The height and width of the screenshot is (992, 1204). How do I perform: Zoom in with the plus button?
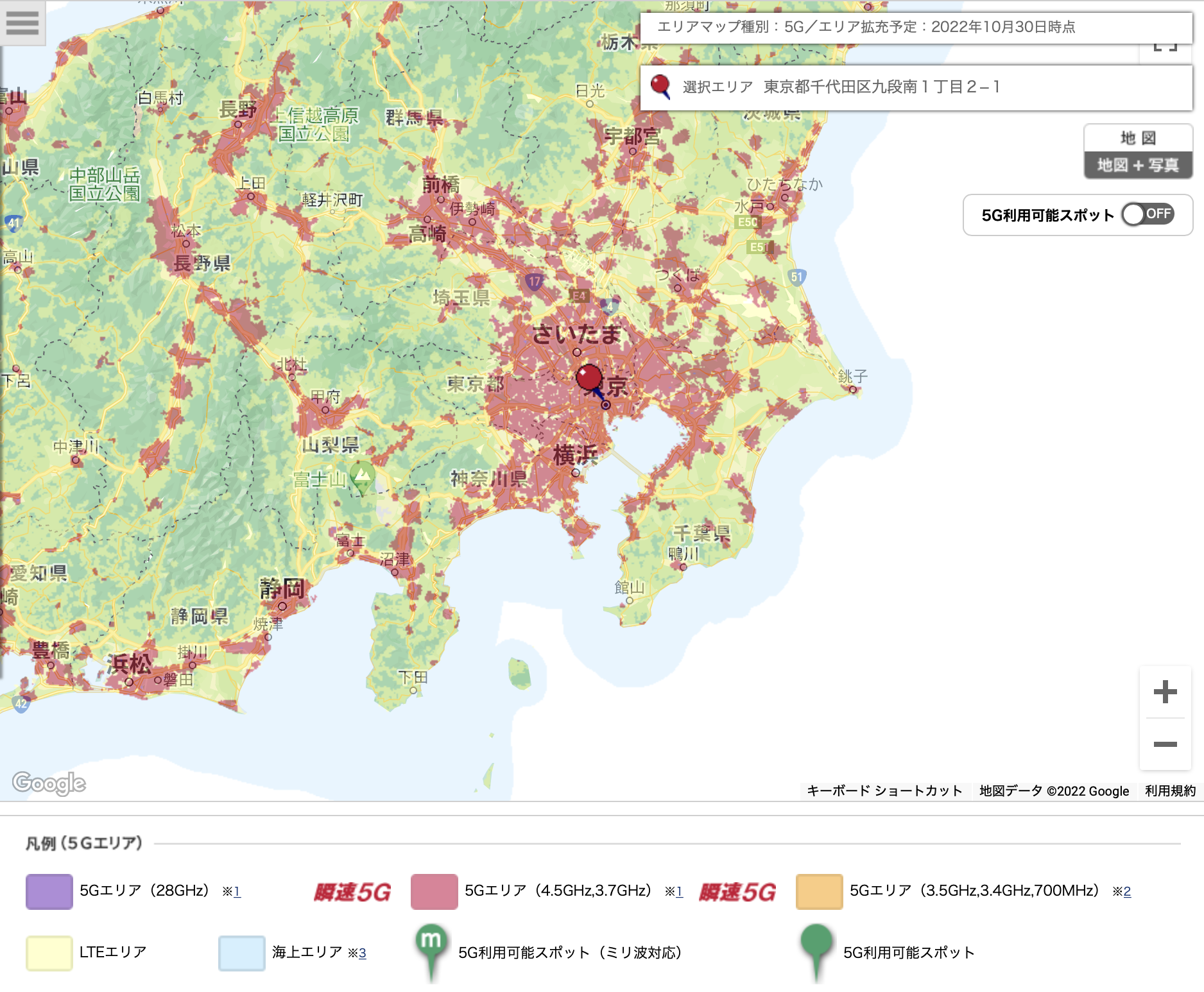point(1165,692)
